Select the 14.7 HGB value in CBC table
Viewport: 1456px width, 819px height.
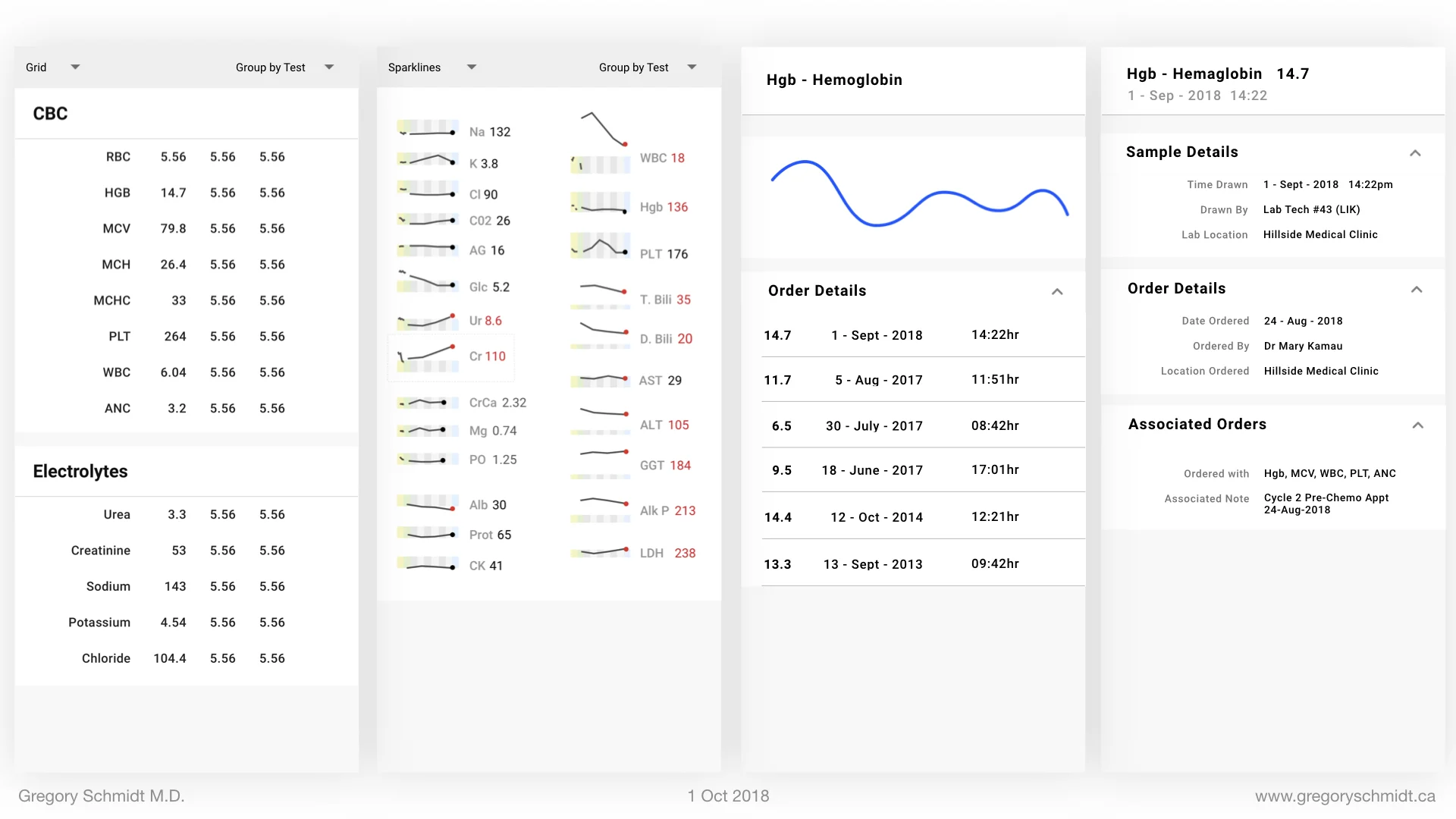(173, 193)
